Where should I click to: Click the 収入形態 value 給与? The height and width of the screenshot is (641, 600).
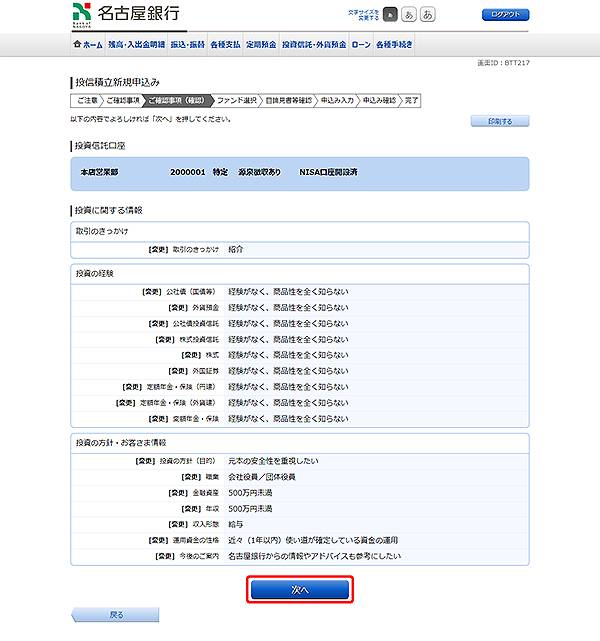[x=235, y=524]
